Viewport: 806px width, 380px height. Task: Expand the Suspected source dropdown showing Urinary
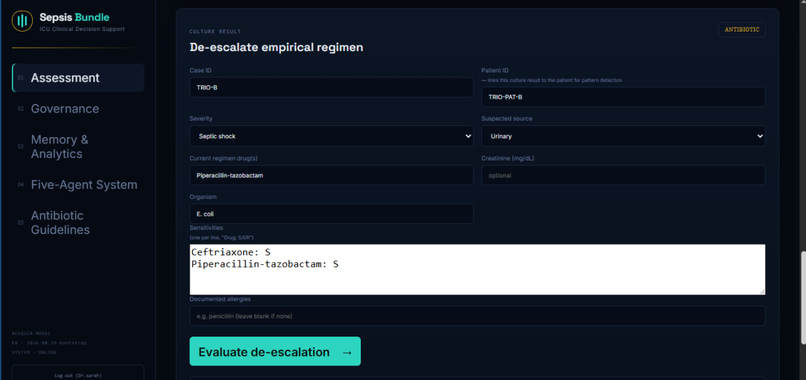[x=623, y=136]
